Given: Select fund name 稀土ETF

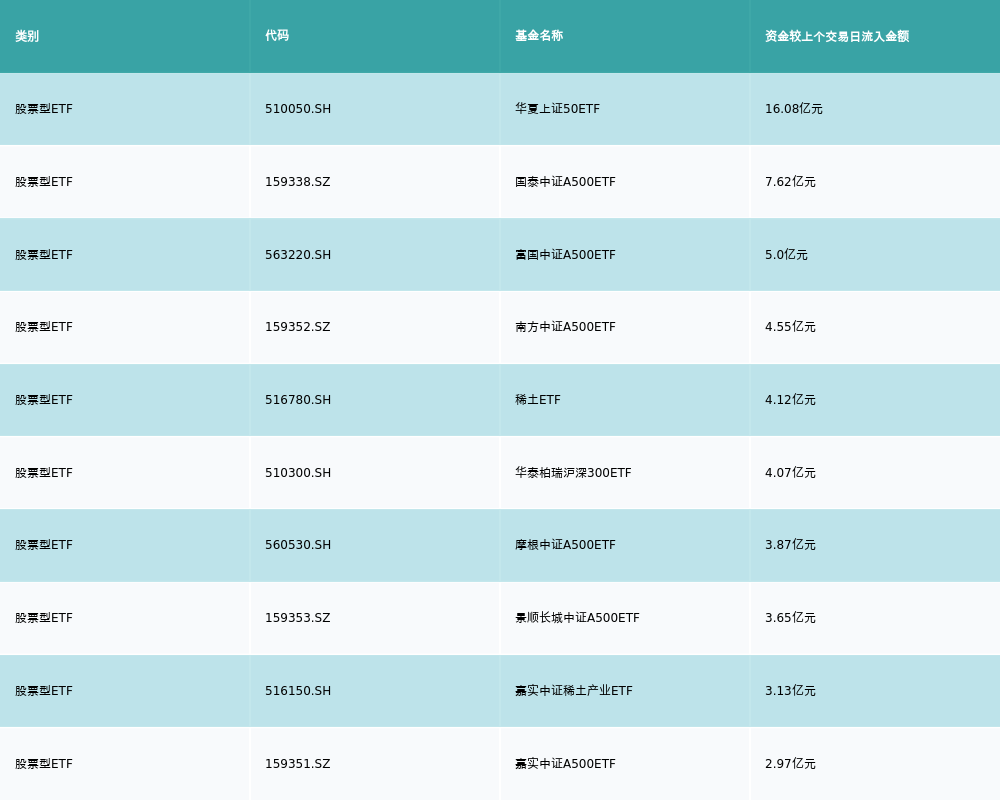Looking at the screenshot, I should coord(538,399).
